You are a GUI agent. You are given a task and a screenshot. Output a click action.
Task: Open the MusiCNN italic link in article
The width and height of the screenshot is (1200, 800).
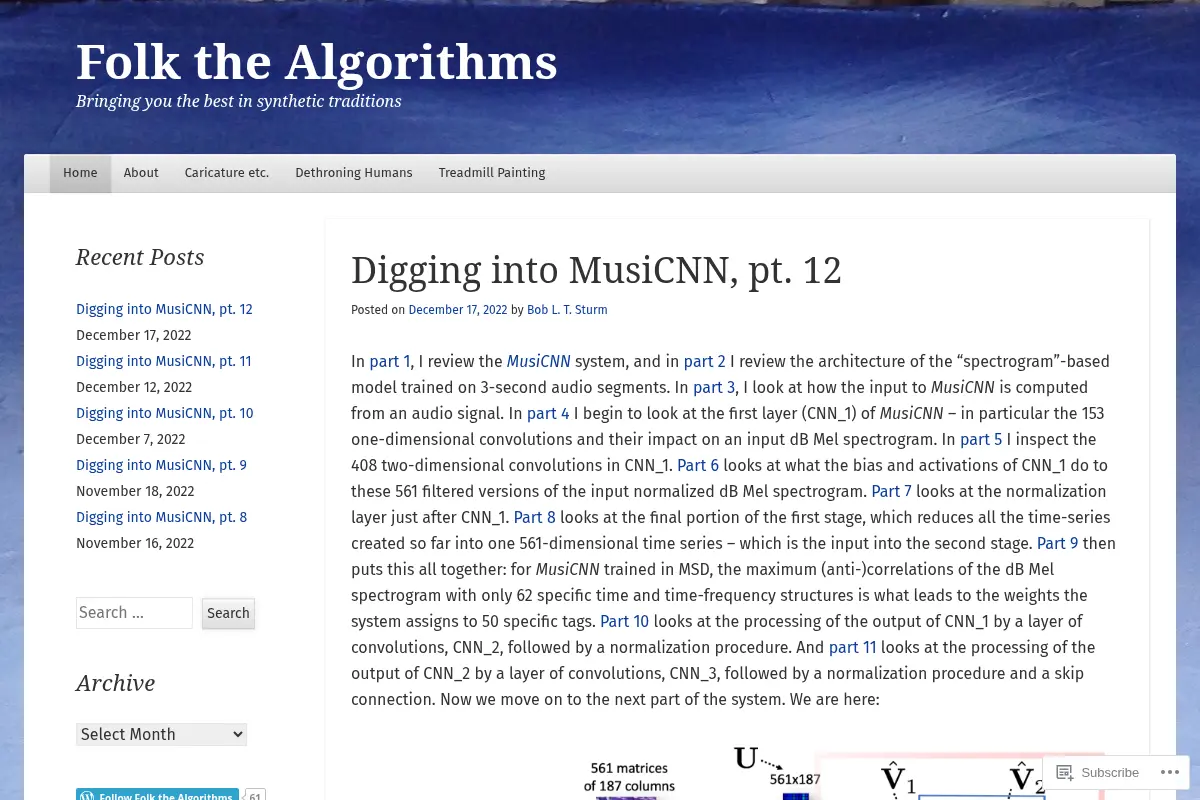point(538,361)
